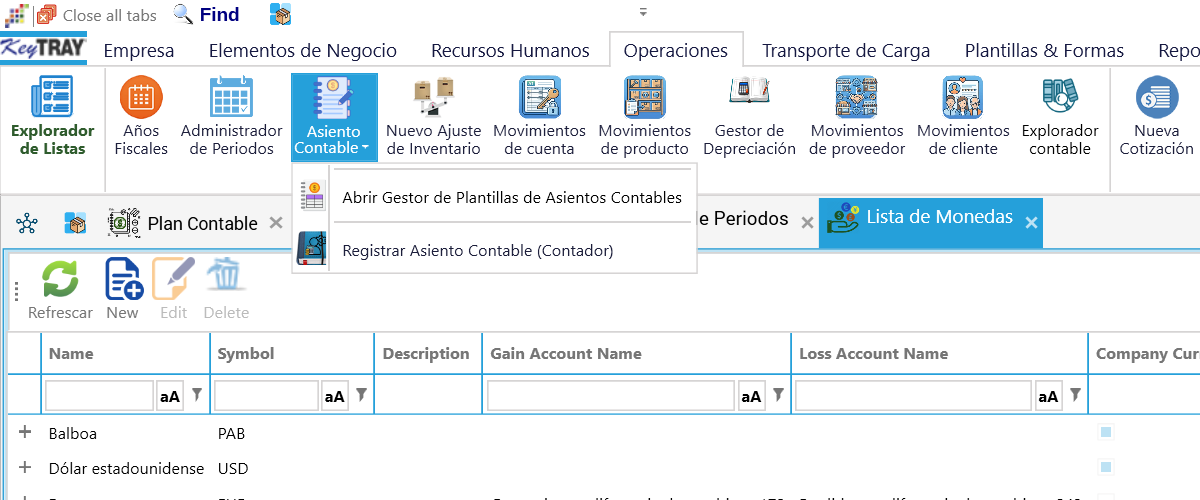The image size is (1200, 500).
Task: Sort by Loss Account Name header
Action: 939,354
